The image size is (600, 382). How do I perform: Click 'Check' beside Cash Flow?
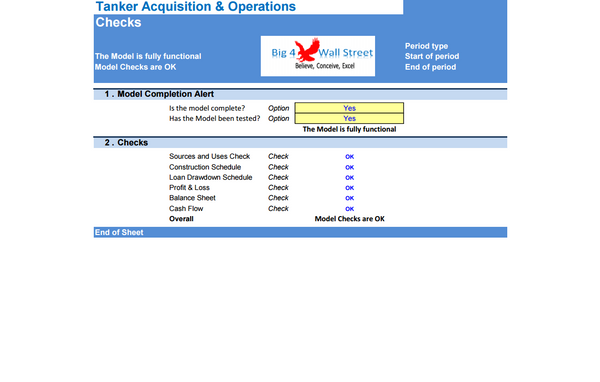278,209
